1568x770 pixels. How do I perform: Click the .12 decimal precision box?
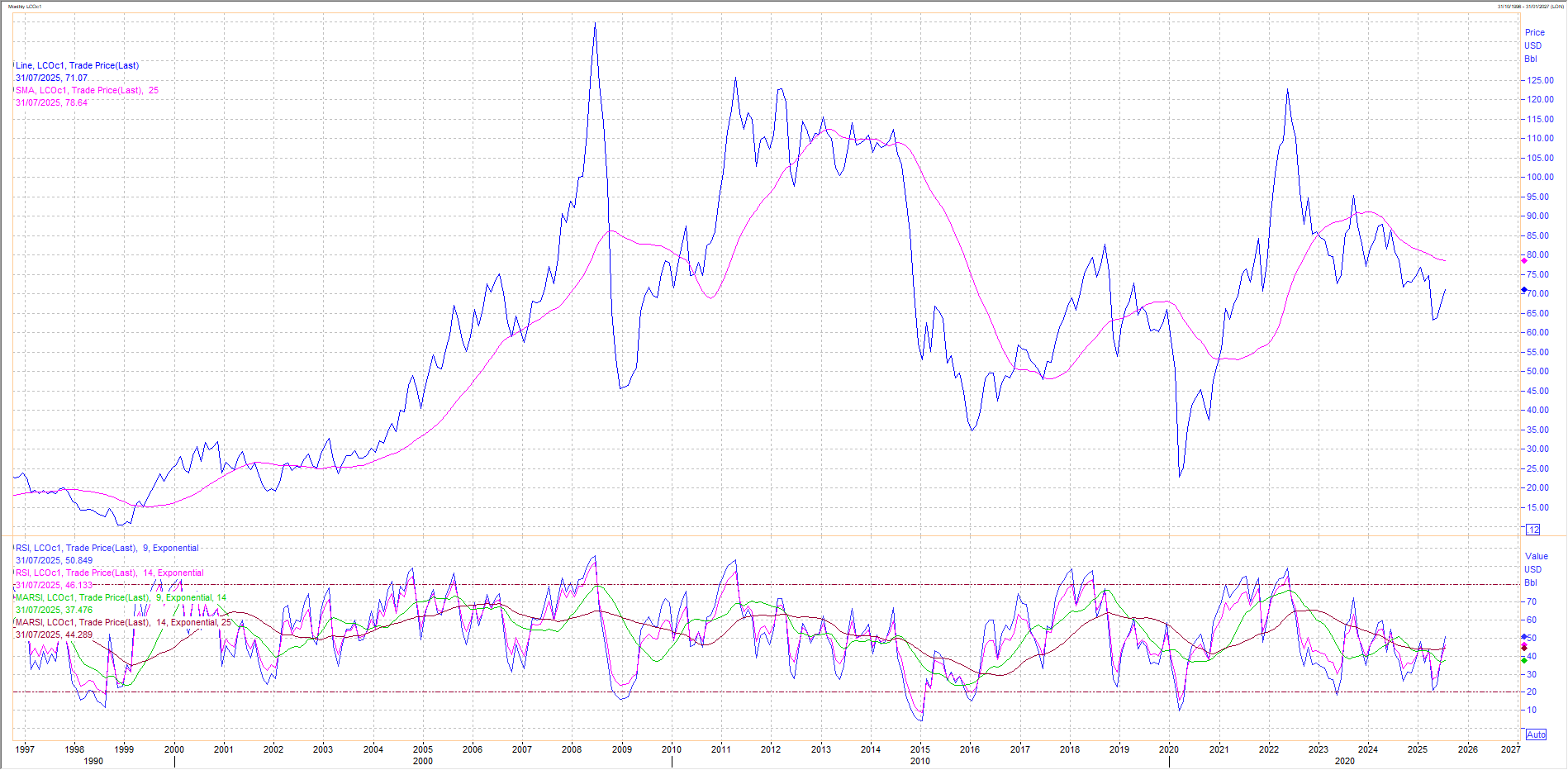point(1533,530)
